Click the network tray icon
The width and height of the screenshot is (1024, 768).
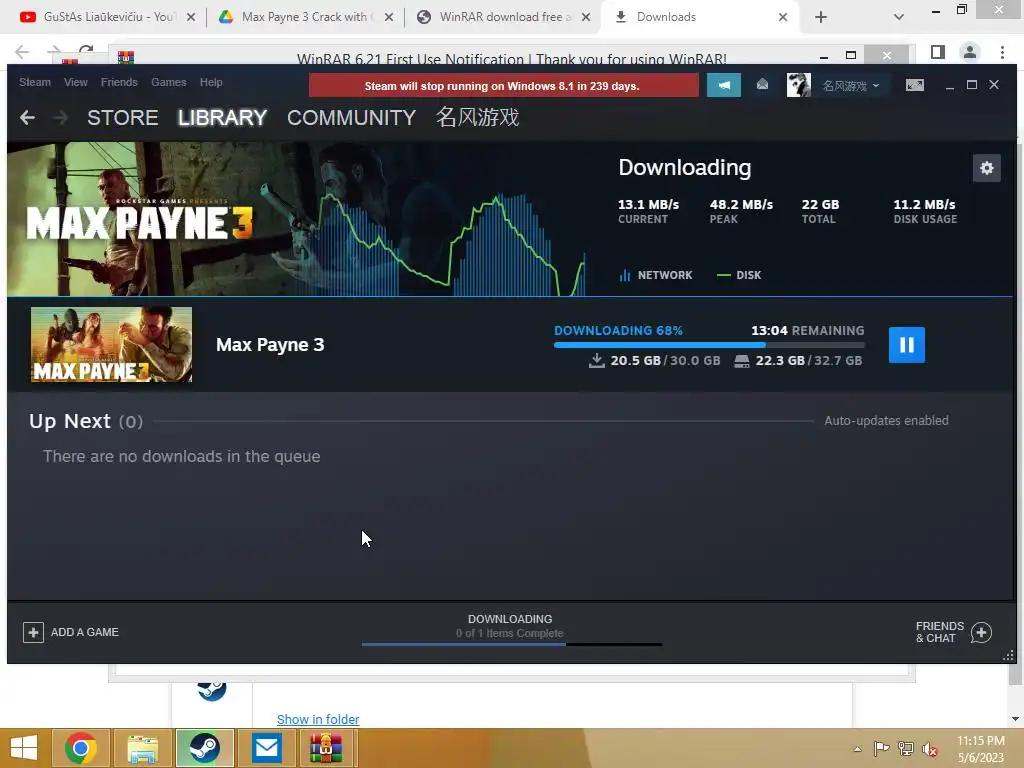tap(906, 749)
